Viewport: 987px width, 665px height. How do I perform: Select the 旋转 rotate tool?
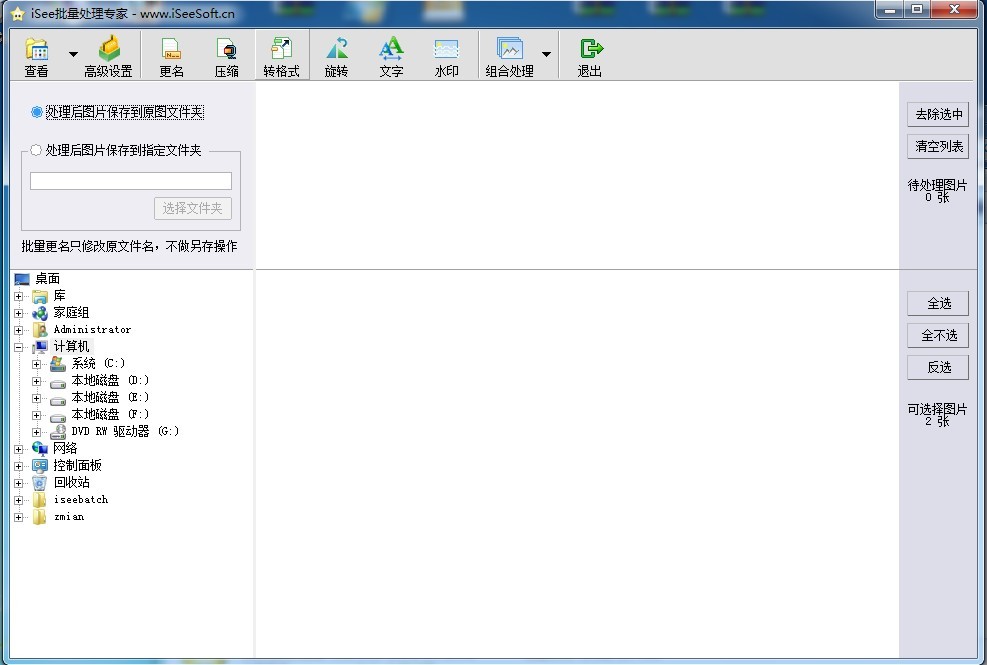click(x=336, y=57)
